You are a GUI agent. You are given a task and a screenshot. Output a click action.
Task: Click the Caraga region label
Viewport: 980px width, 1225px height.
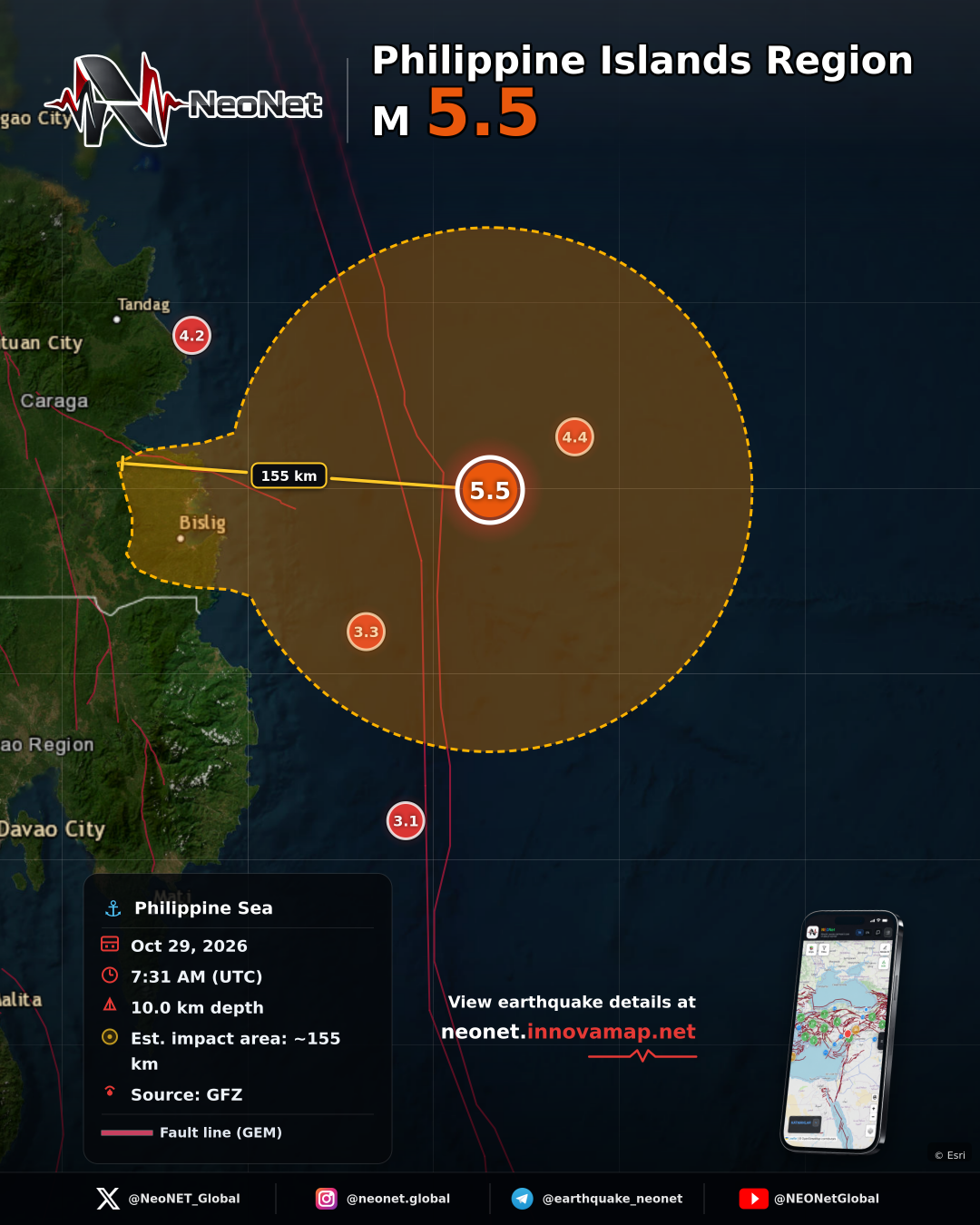[54, 401]
